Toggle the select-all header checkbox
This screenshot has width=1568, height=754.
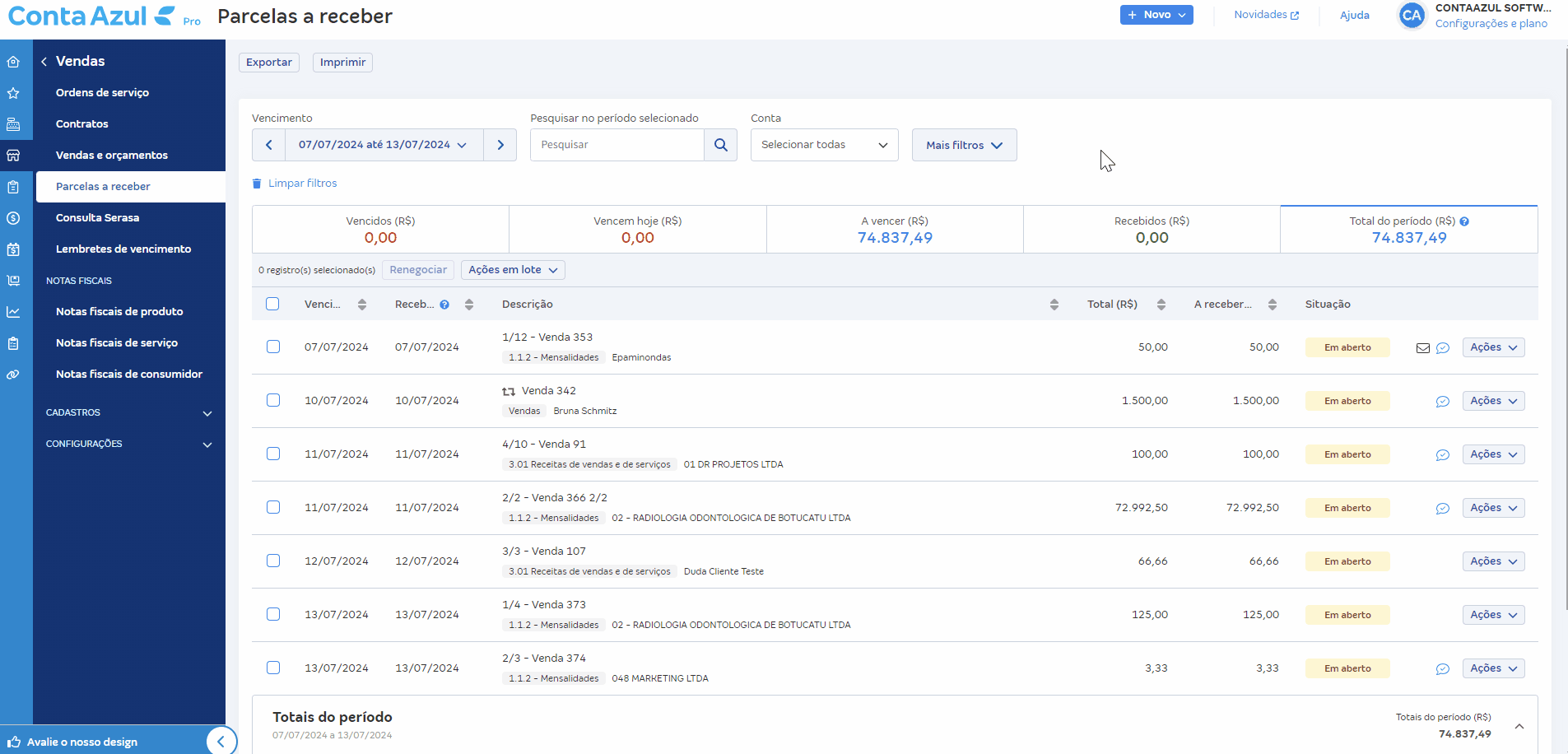pyautogui.click(x=273, y=304)
